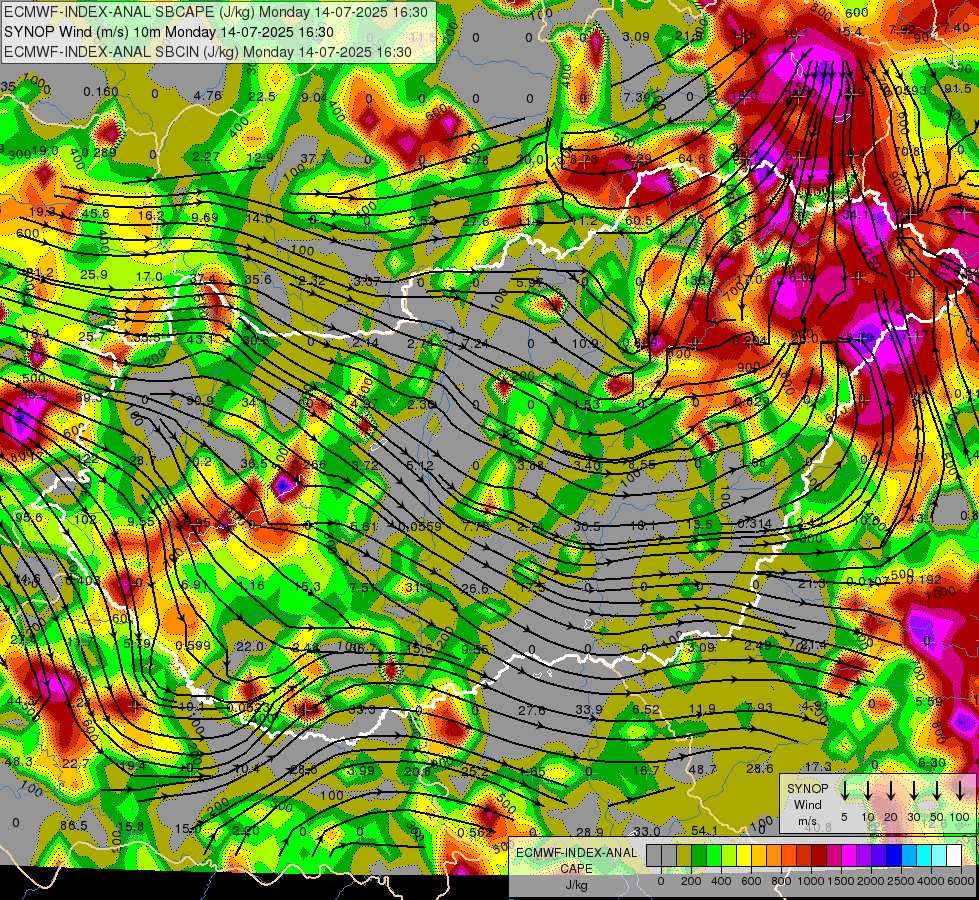This screenshot has width=979, height=900.
Task: Click the '6000' tick label in CAPE legend
Action: [961, 881]
